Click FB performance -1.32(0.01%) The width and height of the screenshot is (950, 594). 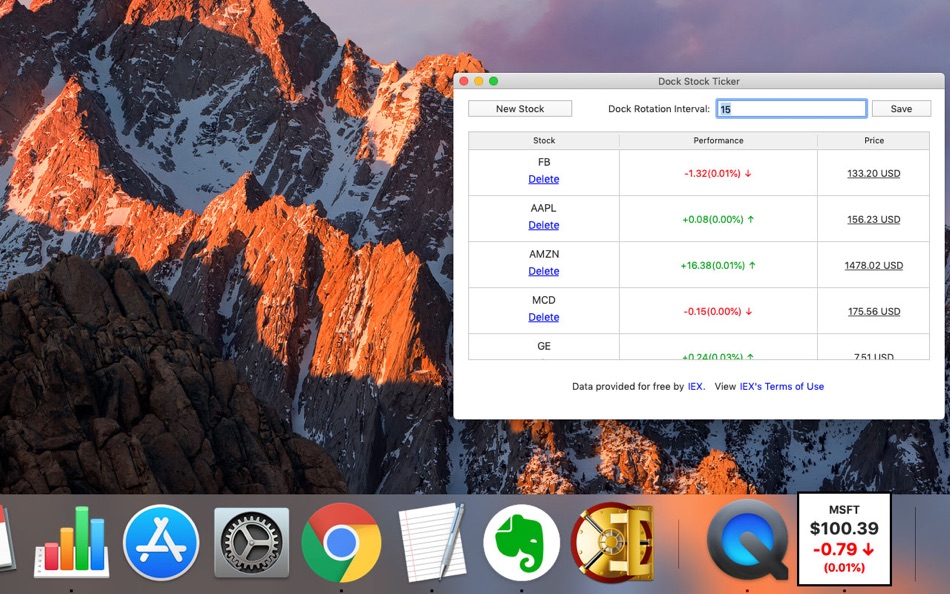(x=718, y=173)
